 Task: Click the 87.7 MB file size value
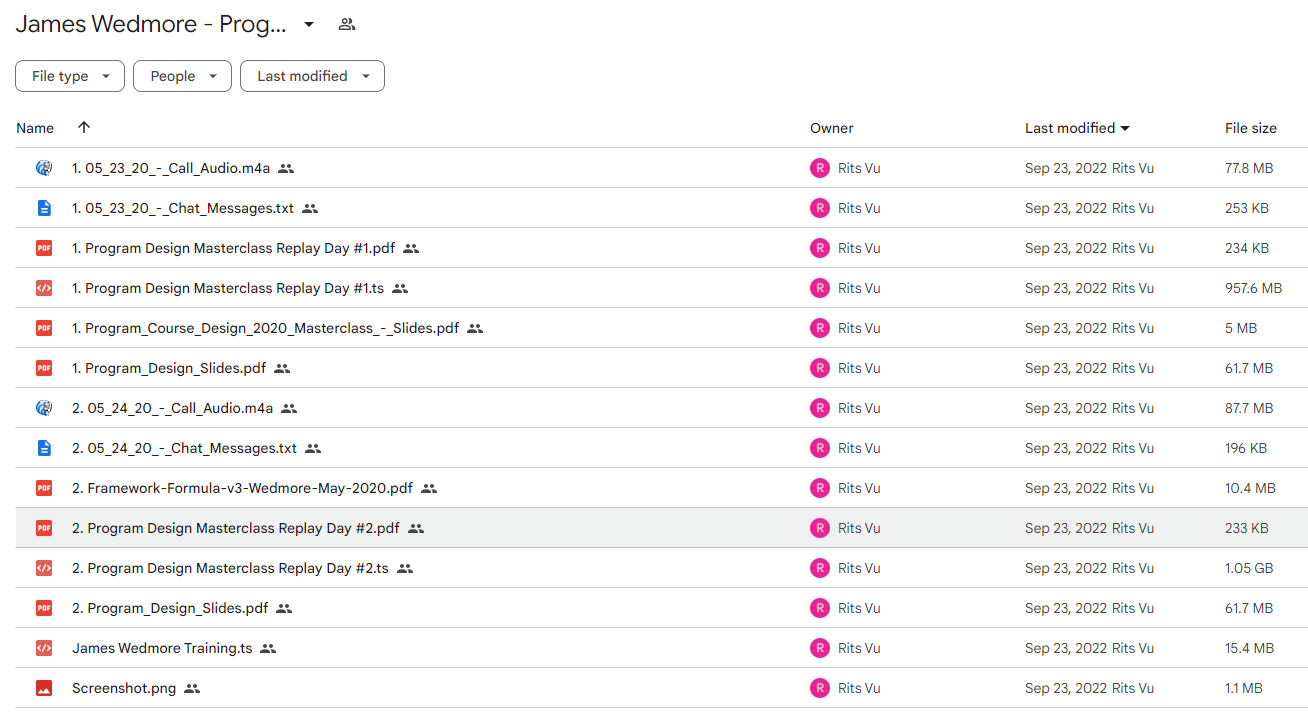(x=1249, y=408)
